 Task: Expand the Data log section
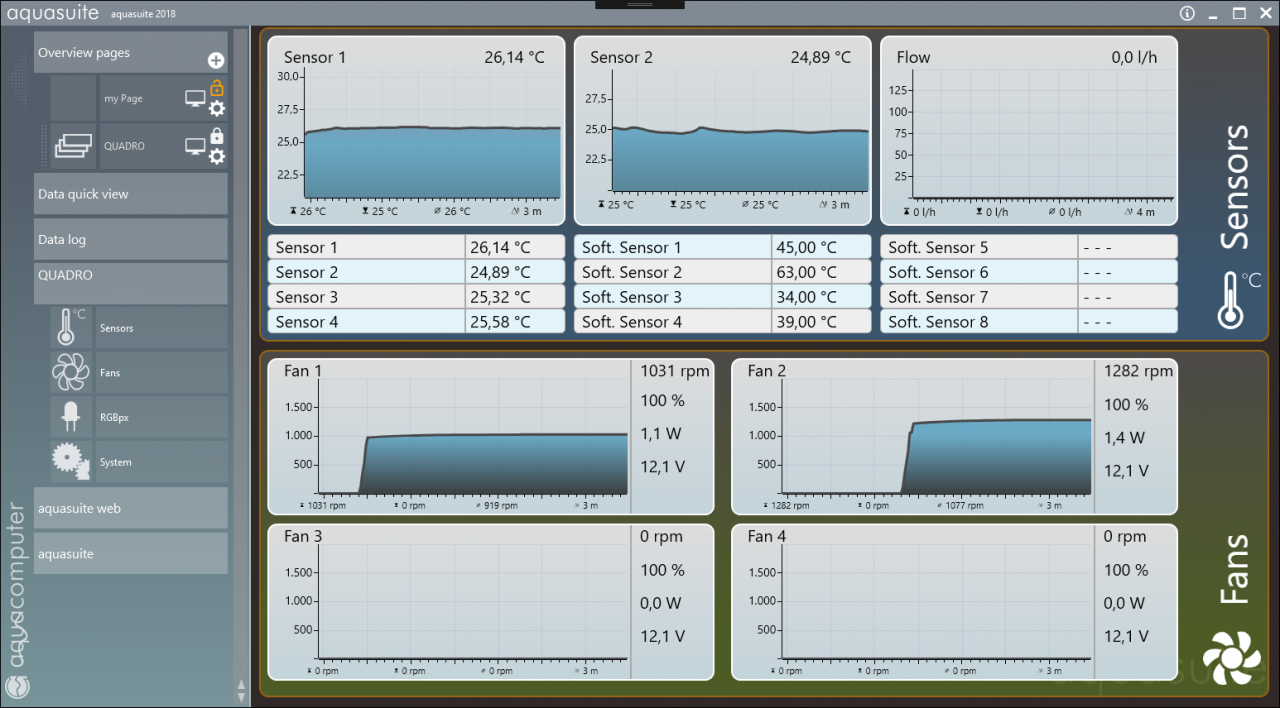coord(131,240)
